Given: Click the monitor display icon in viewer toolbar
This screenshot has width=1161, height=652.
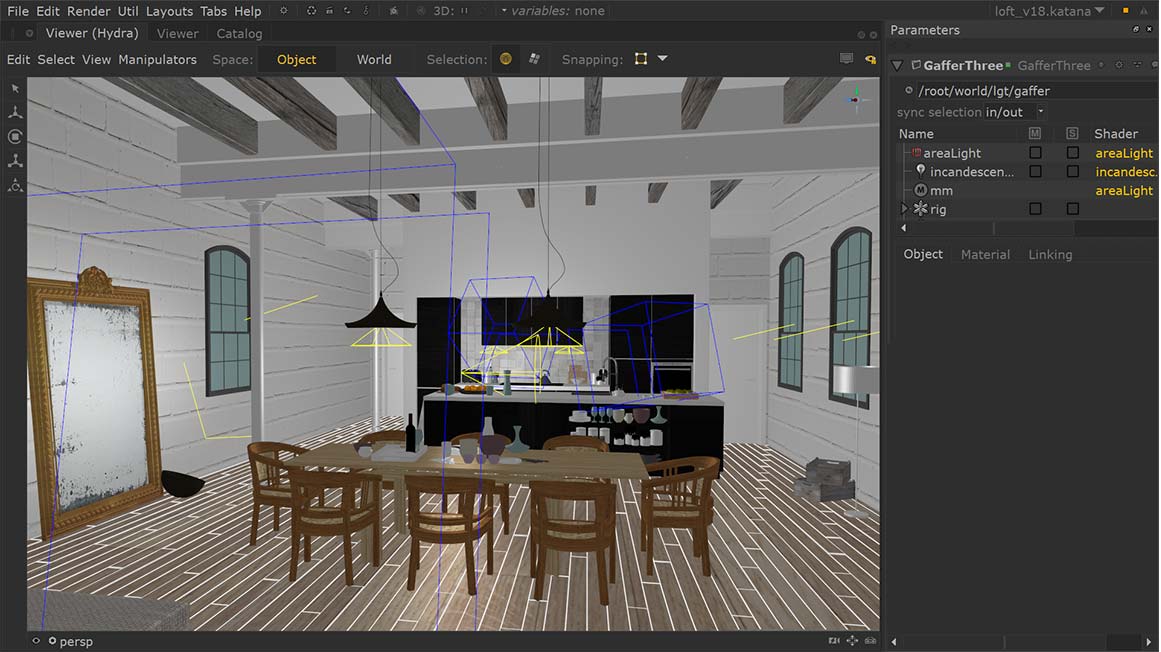Looking at the screenshot, I should tap(847, 59).
